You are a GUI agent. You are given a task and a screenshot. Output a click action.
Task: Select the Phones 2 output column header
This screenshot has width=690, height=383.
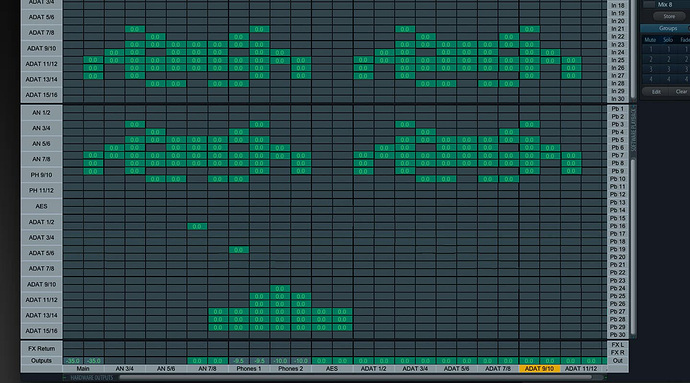coord(290,369)
